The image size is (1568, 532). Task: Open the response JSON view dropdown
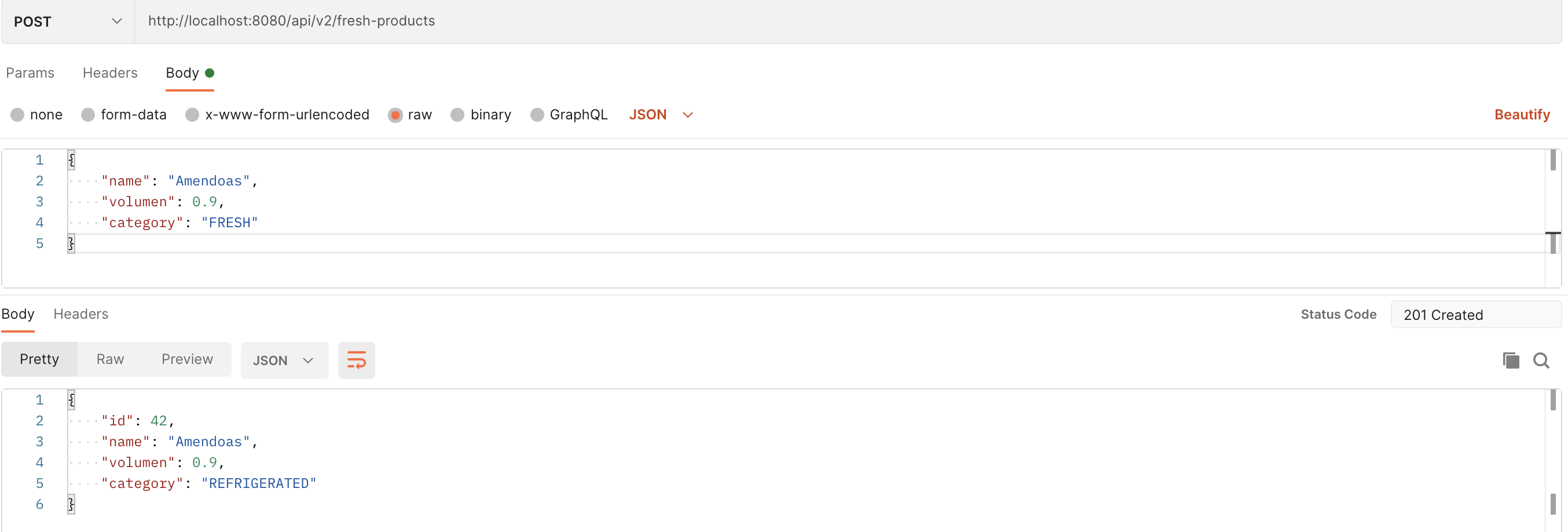pyautogui.click(x=284, y=360)
